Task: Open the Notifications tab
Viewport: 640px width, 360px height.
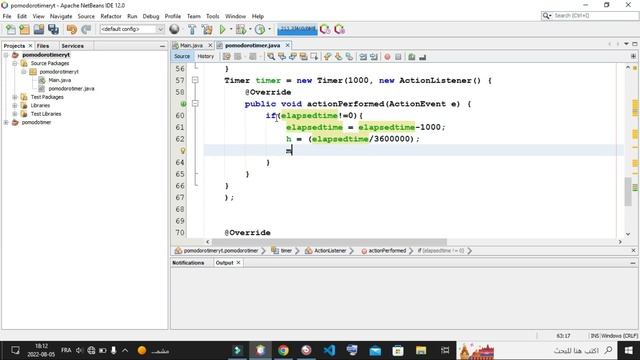Action: tap(188, 263)
